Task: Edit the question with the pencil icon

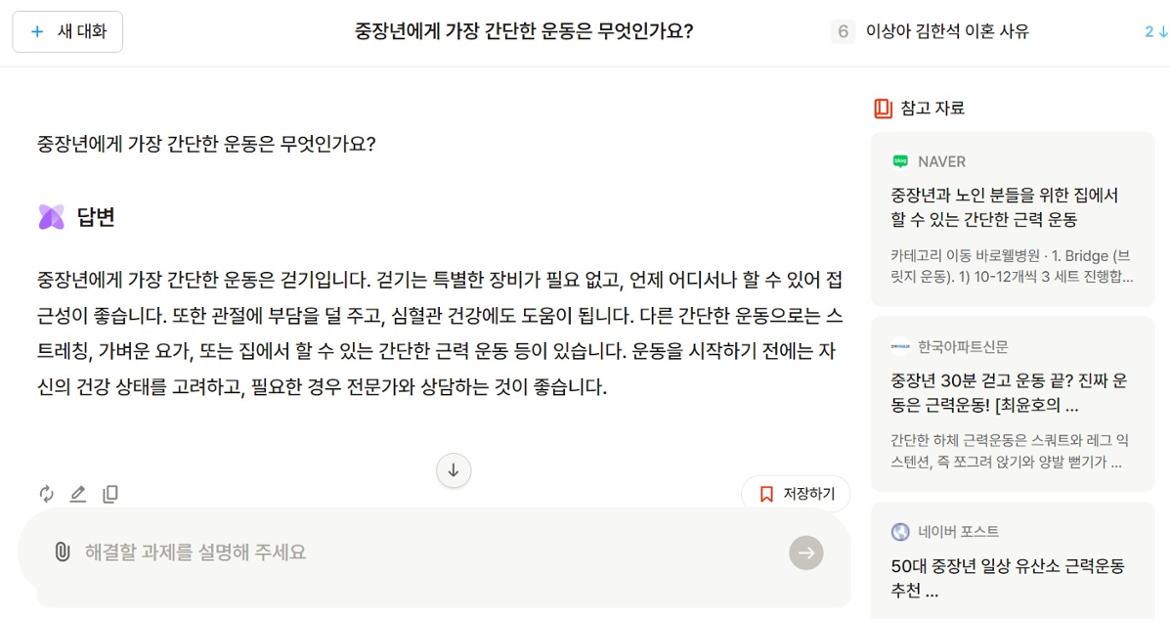Action: tap(78, 493)
